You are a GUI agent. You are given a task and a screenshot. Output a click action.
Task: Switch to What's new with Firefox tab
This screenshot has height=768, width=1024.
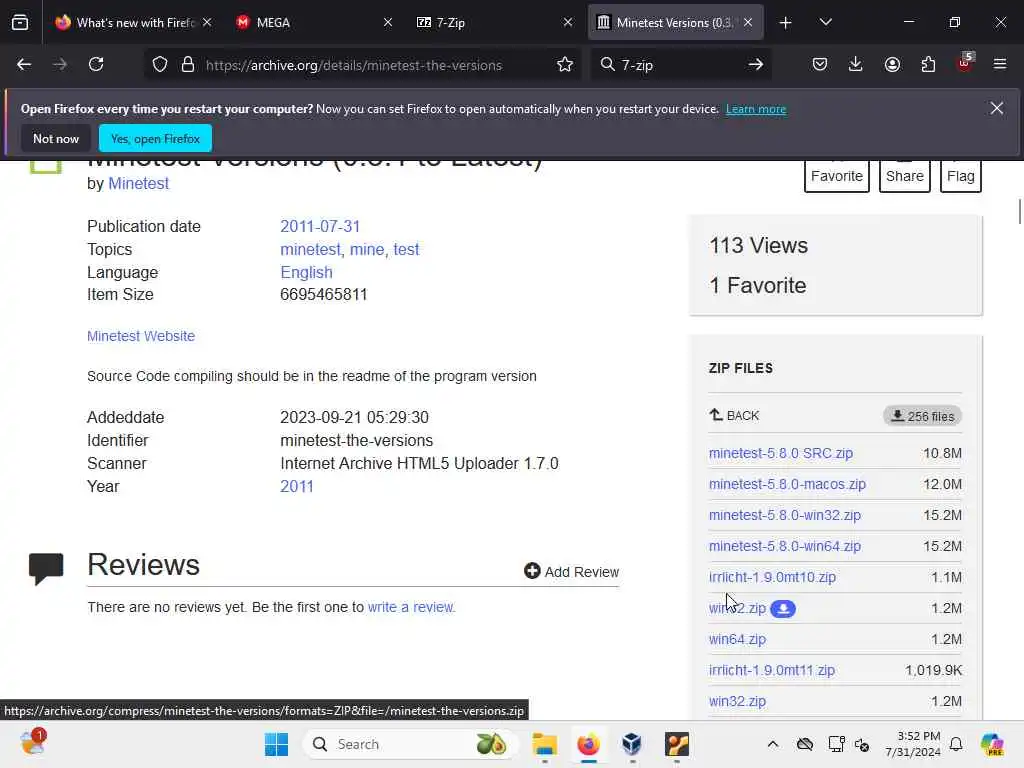(134, 22)
